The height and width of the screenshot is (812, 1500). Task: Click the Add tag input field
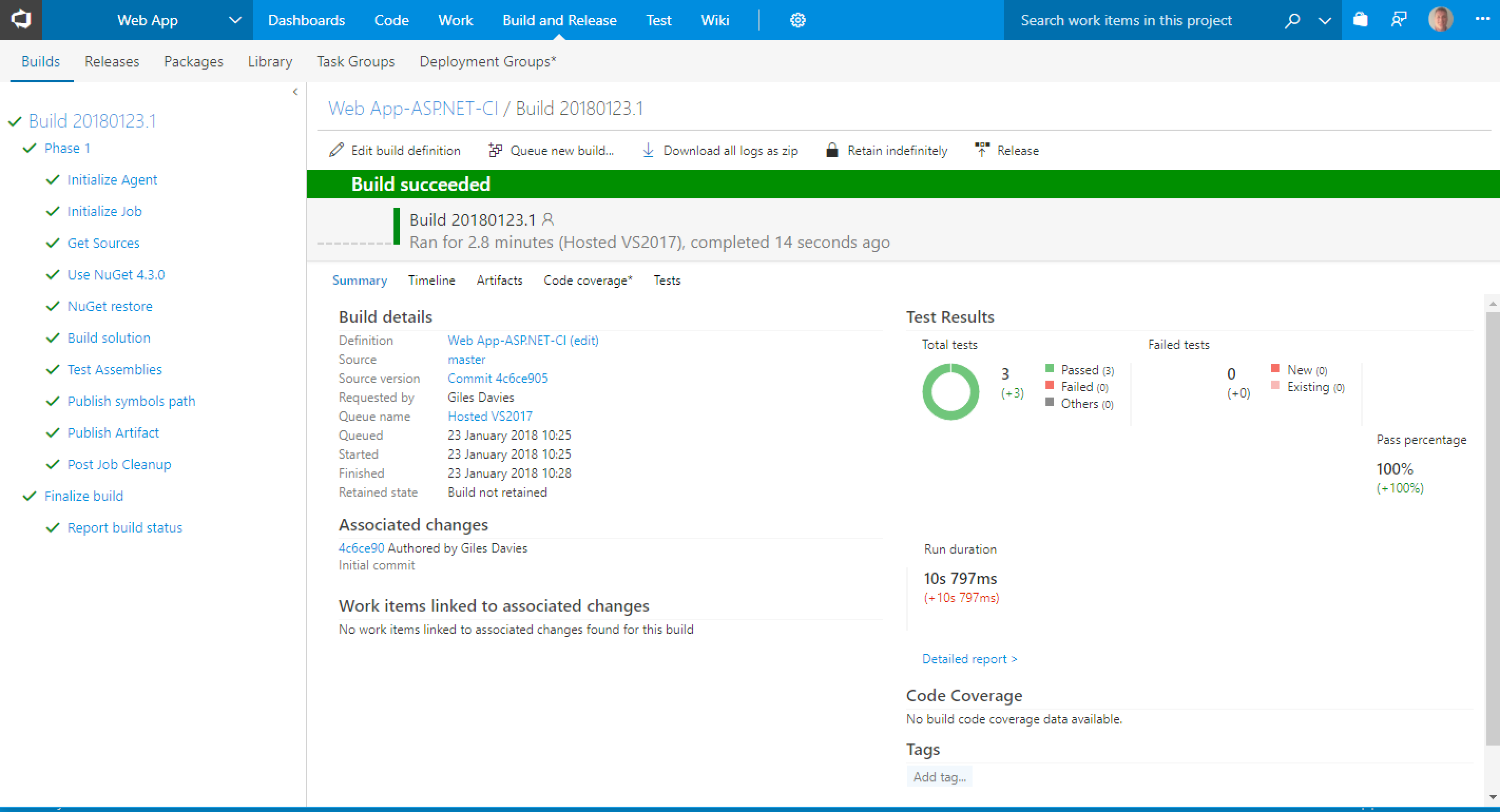[x=939, y=777]
